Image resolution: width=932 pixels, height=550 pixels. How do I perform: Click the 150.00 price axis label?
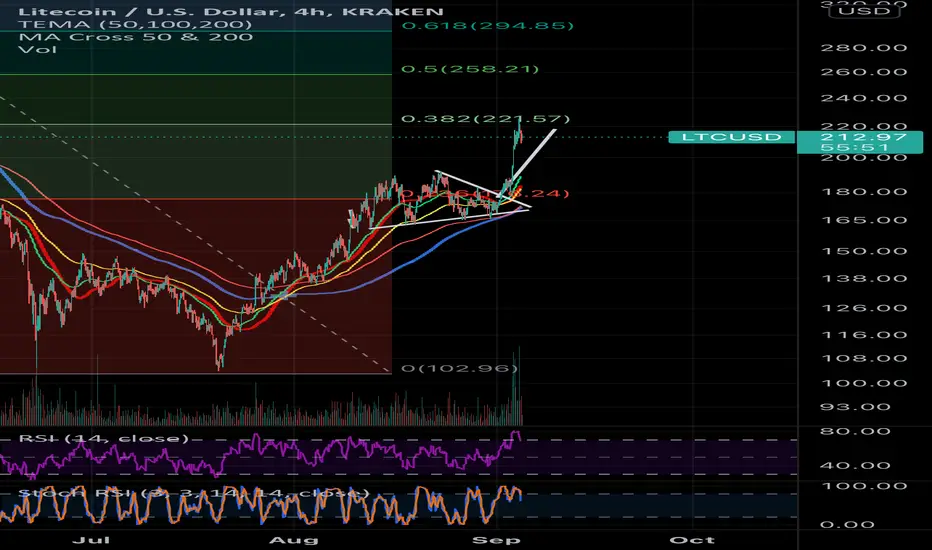coord(864,252)
